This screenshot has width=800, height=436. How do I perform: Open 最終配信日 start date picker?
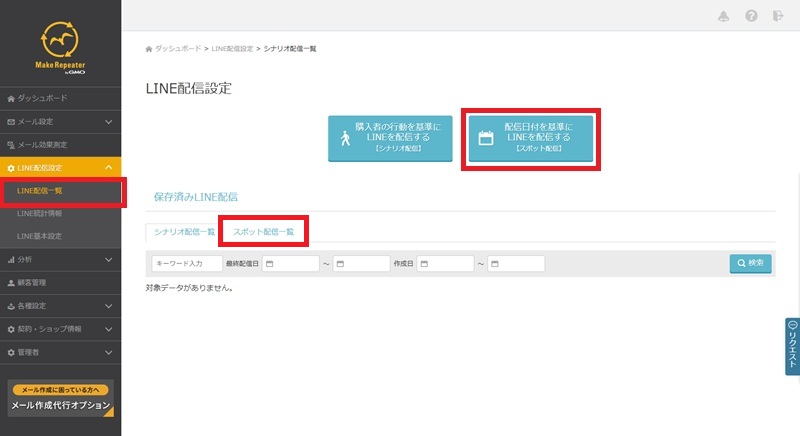point(291,264)
